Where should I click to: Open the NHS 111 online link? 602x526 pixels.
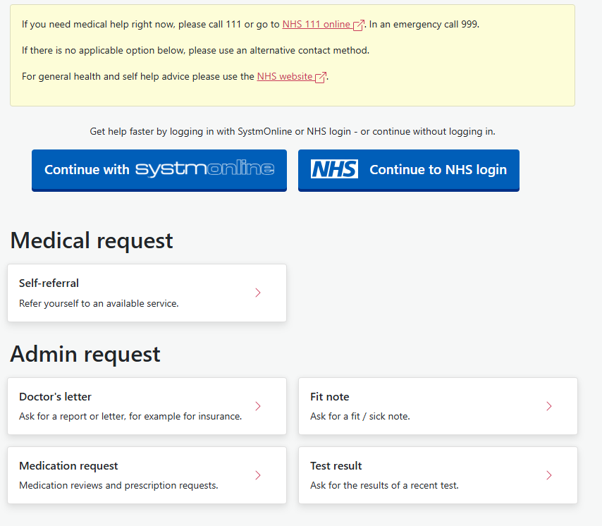pos(316,25)
